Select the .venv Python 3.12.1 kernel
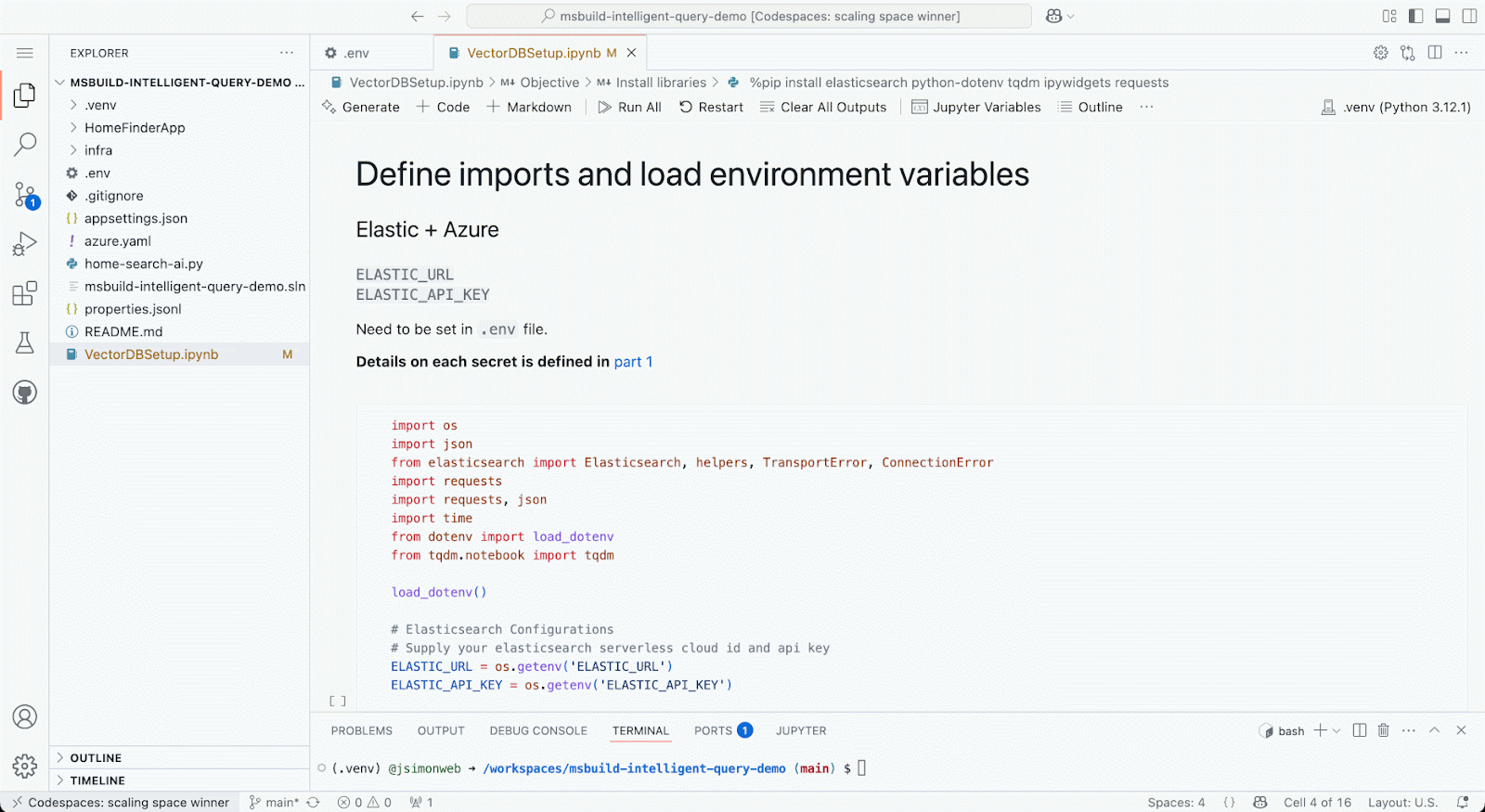This screenshot has height=812, width=1485. pos(1396,108)
